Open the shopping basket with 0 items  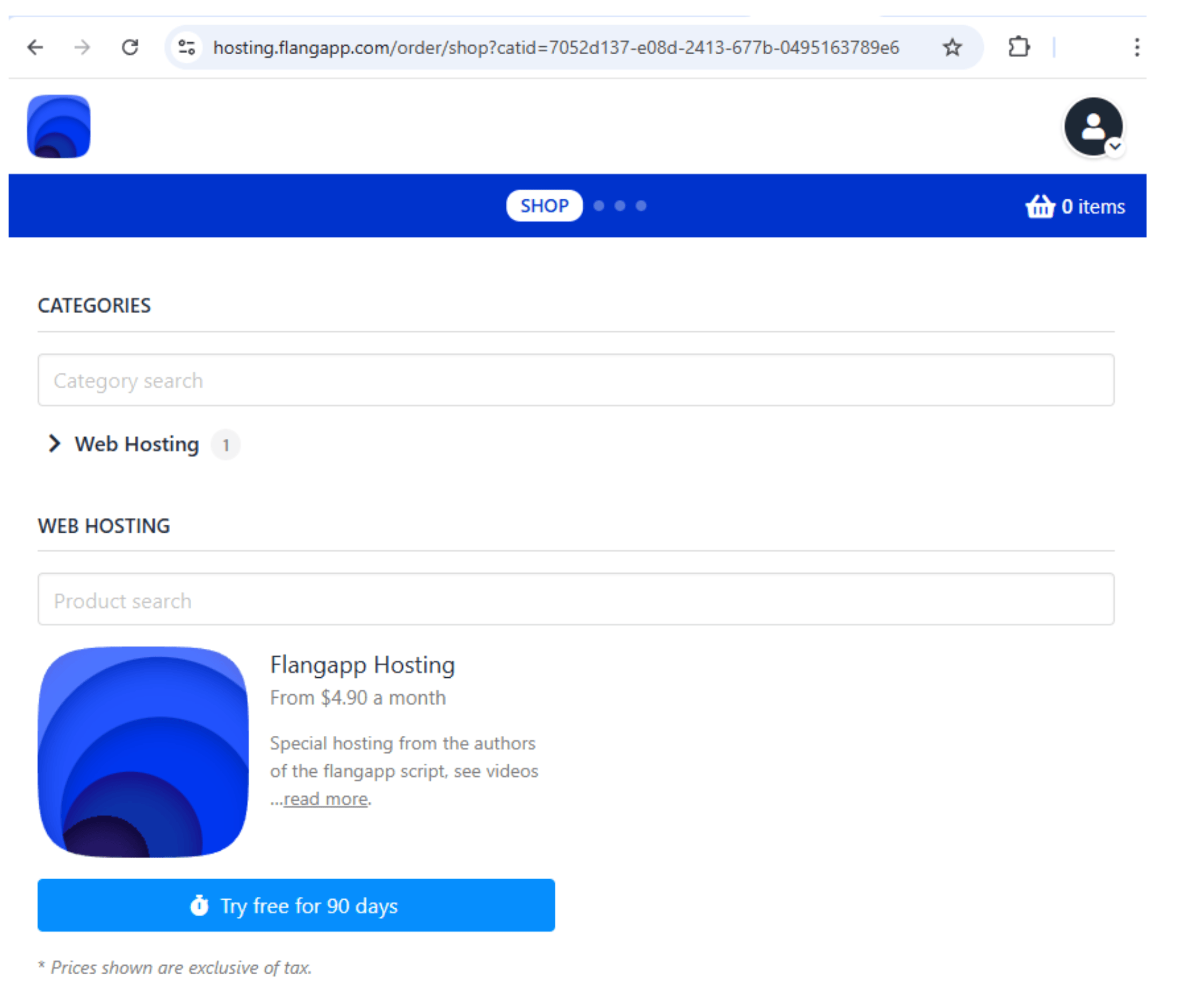(1075, 207)
